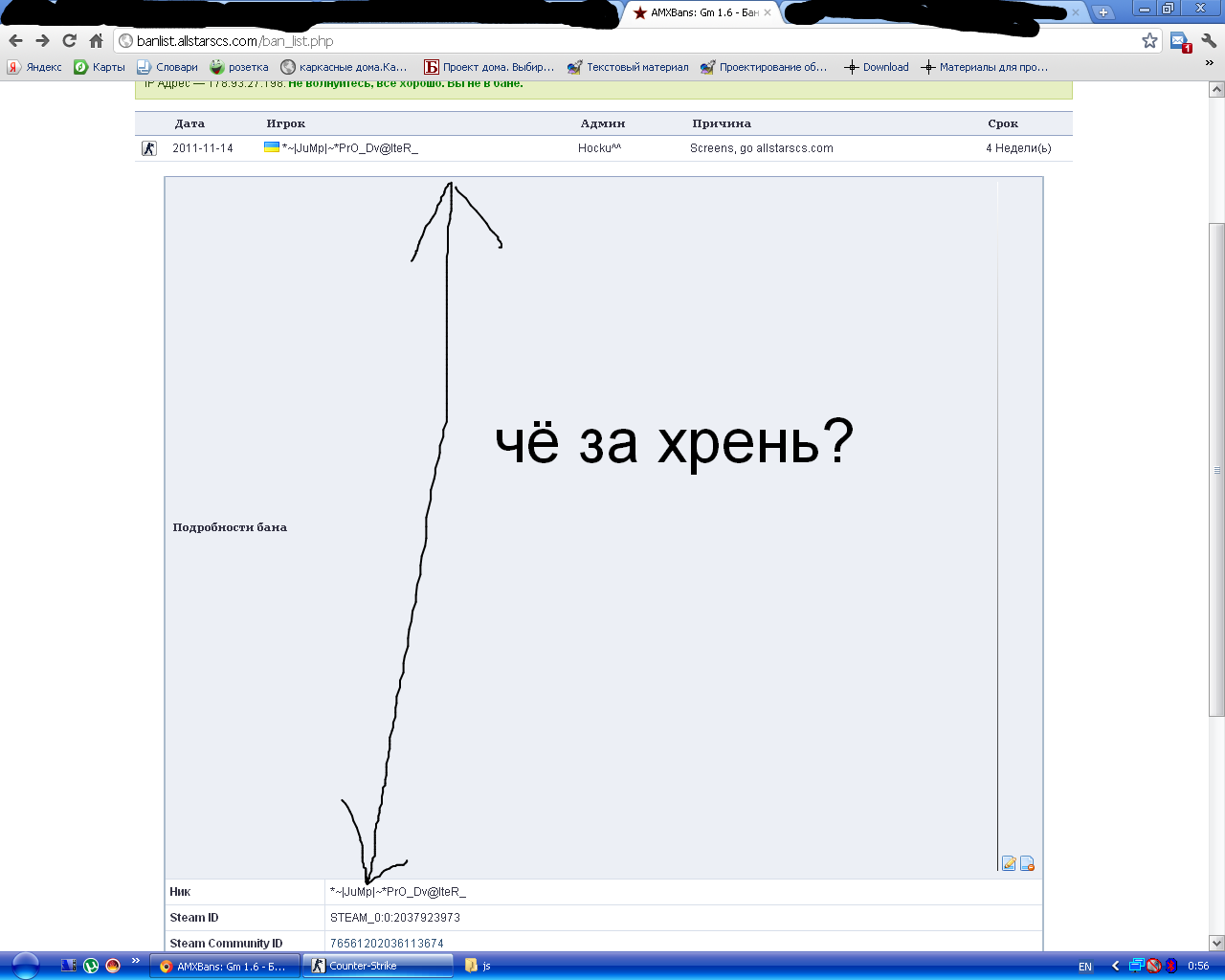The image size is (1225, 980).
Task: Expand hidden system tray icons arrow
Action: [1115, 966]
